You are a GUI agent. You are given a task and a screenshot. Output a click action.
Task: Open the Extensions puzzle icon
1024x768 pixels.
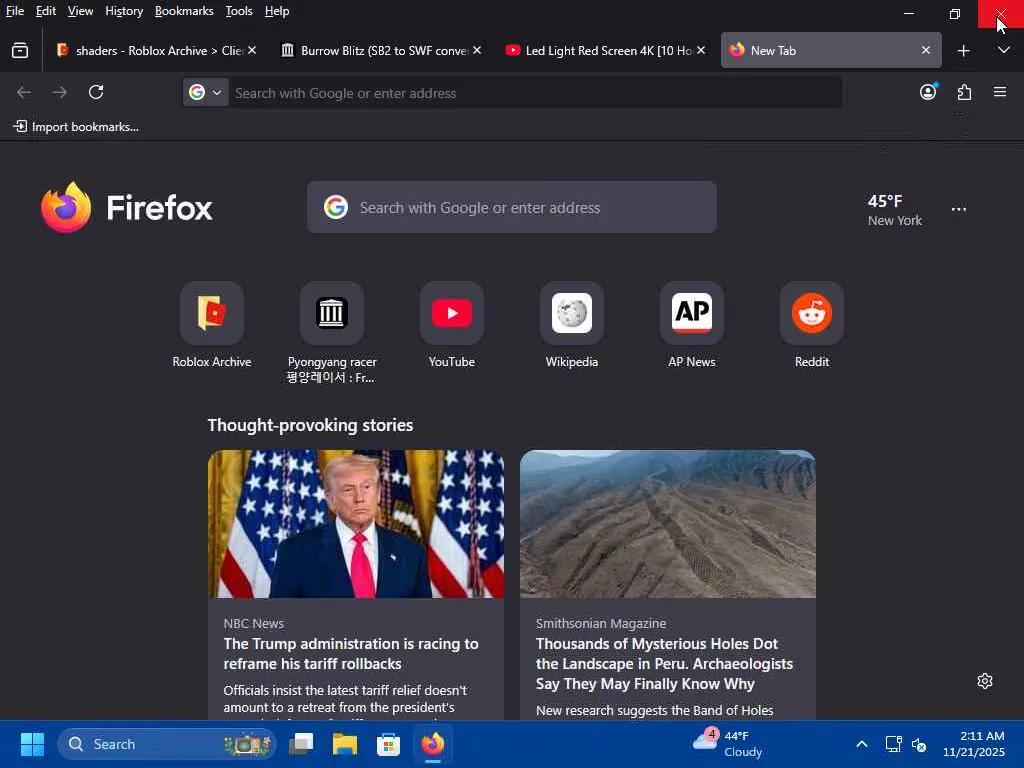[965, 92]
